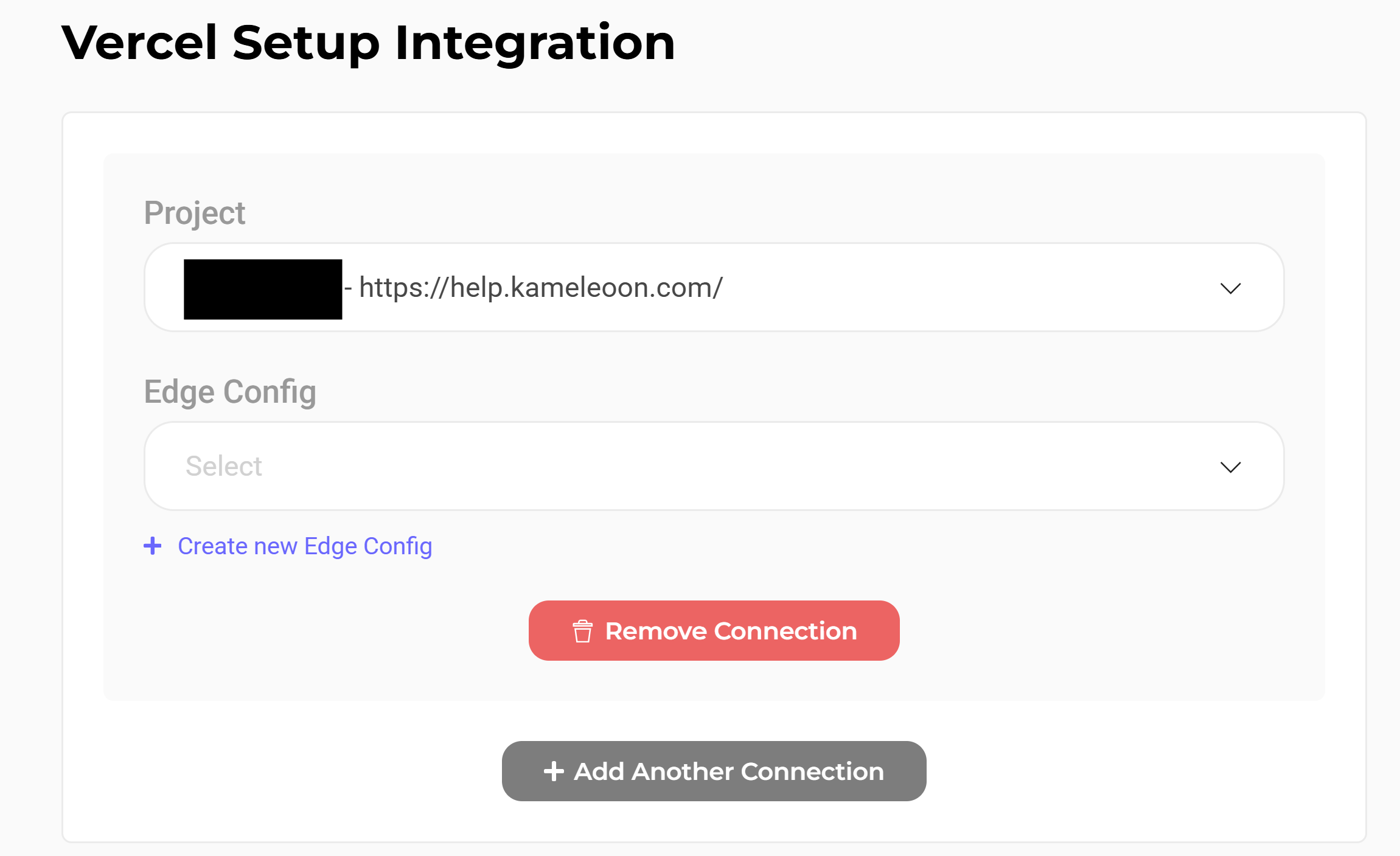Click the Vercel Setup Integration heading
The image size is (1400, 856).
pos(368,43)
